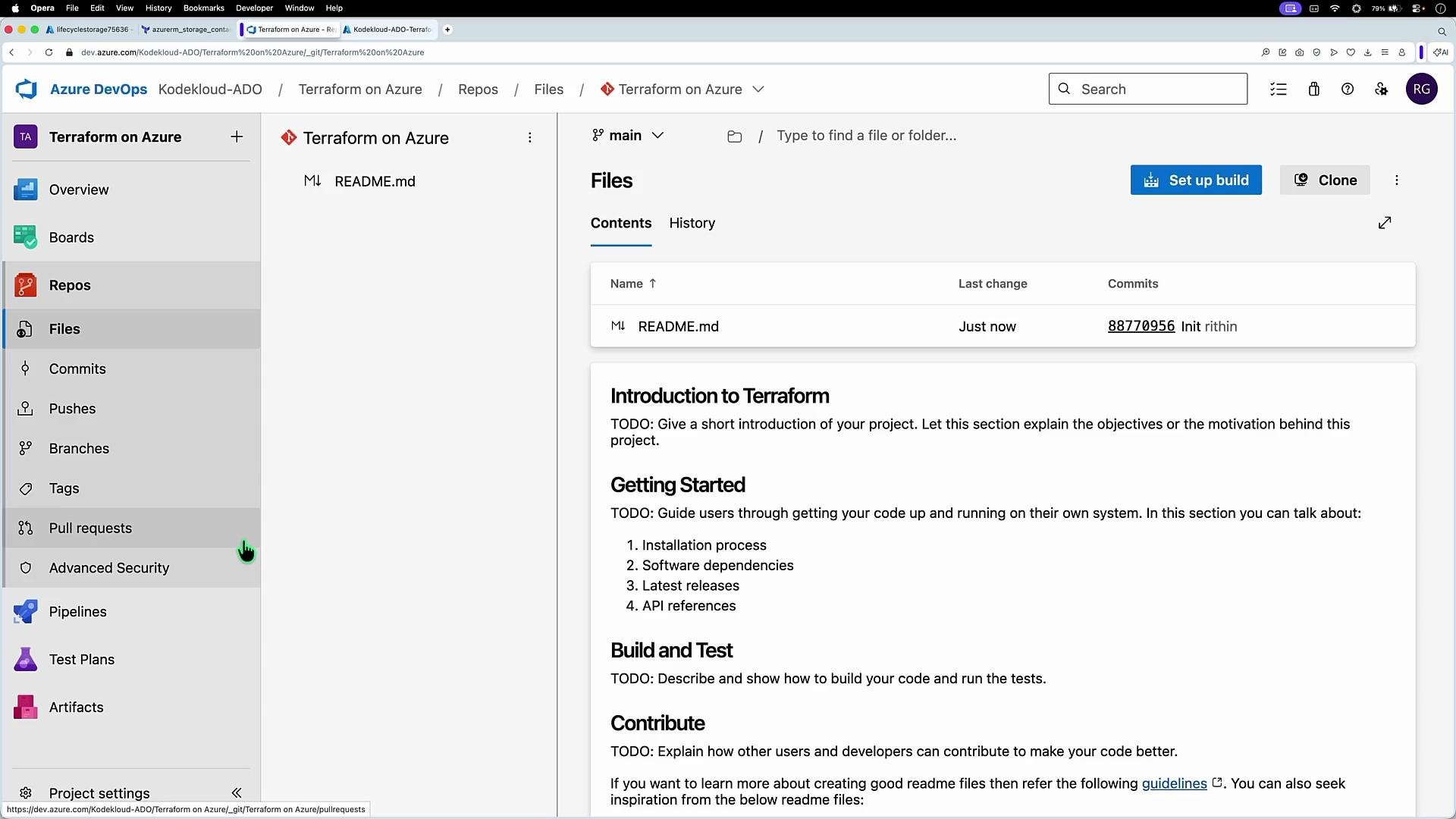Enter full screen with expand arrows icon

click(1385, 223)
